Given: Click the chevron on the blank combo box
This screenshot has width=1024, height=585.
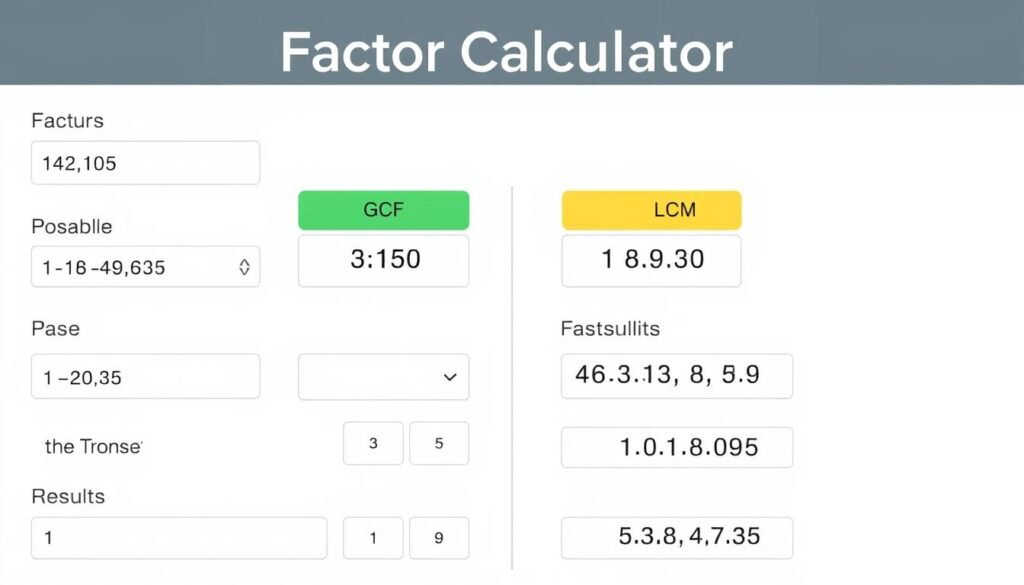Looking at the screenshot, I should pos(448,377).
